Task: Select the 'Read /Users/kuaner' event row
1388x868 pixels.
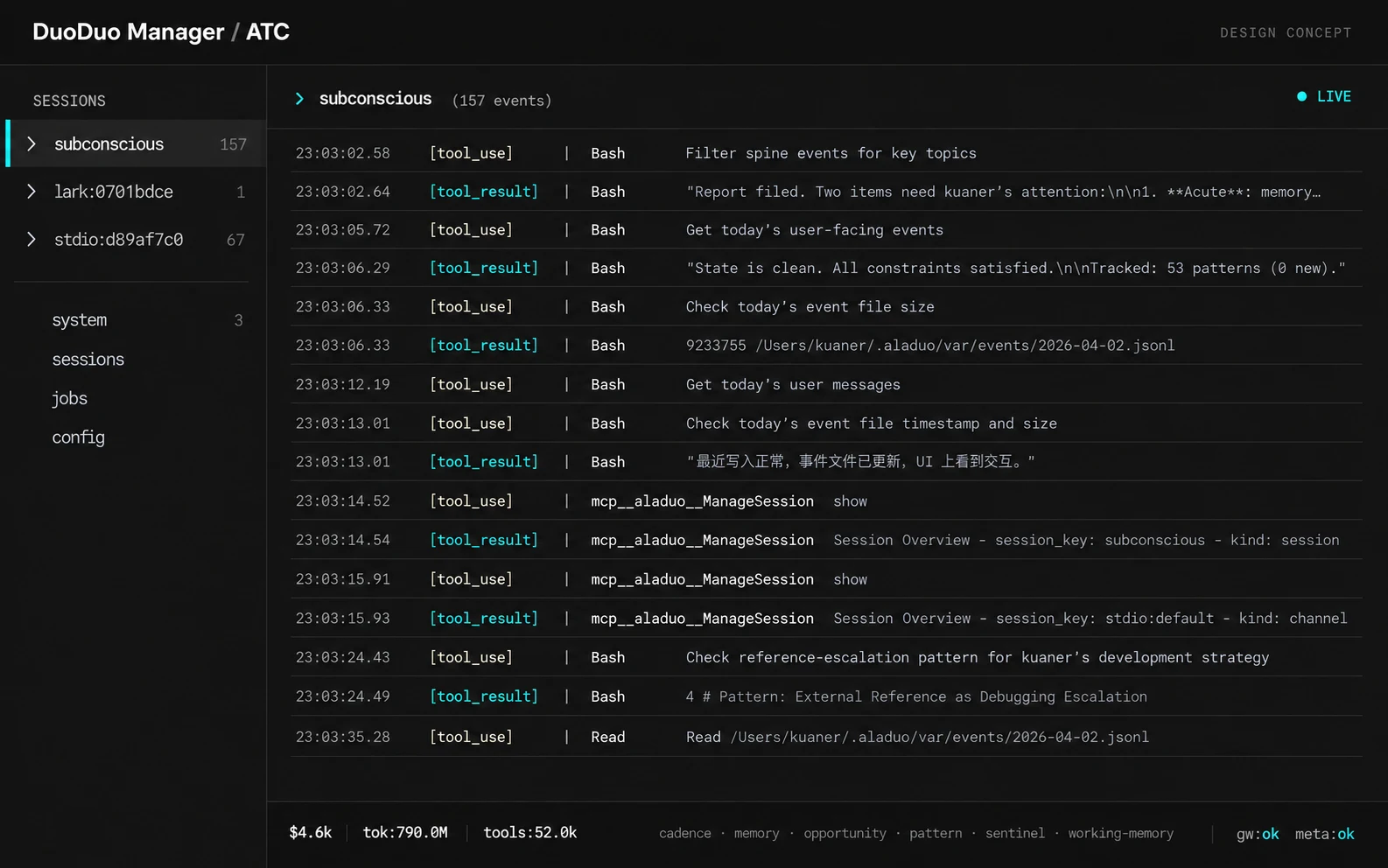Action: pyautogui.click(x=826, y=737)
